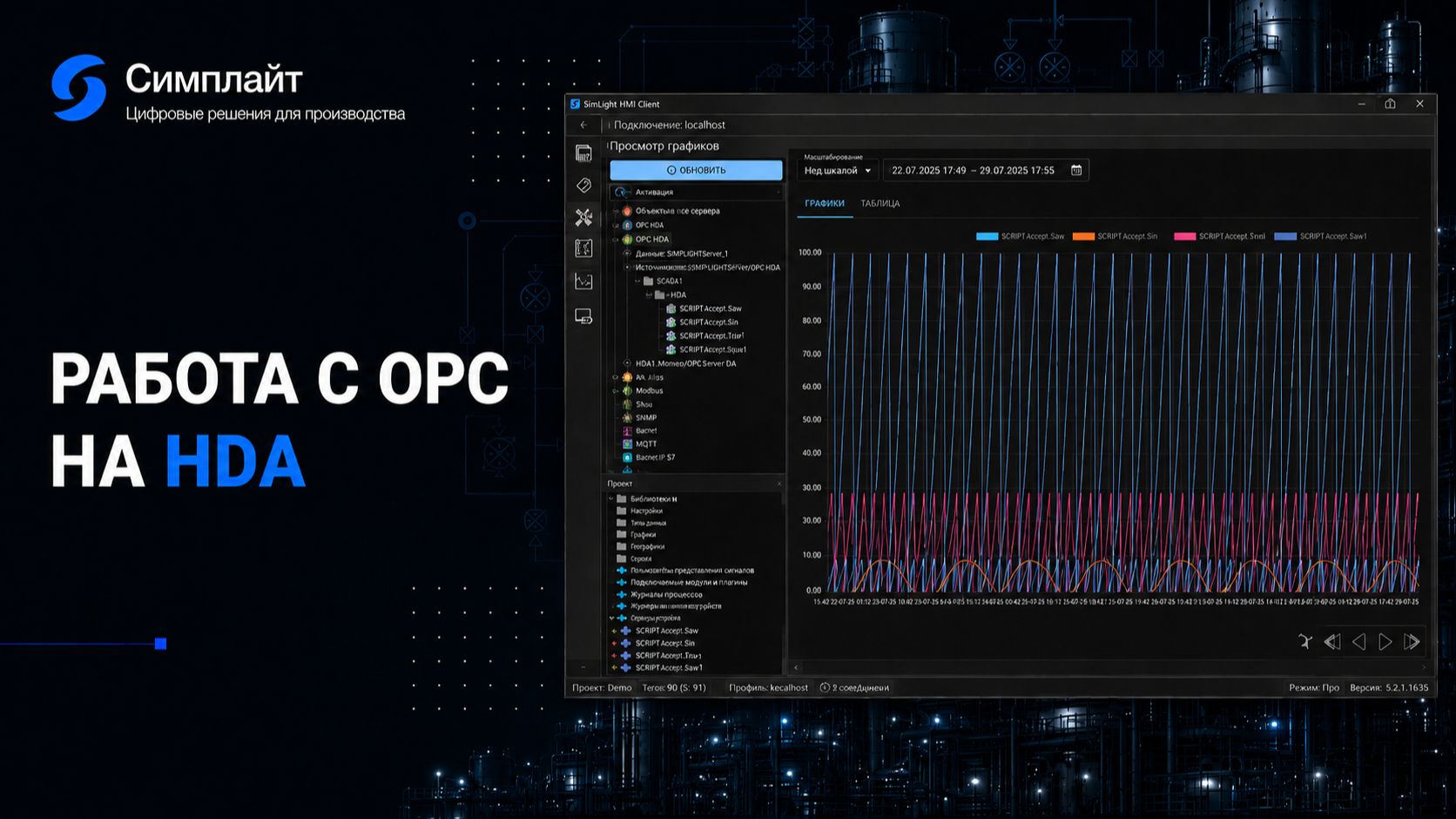
Task: Step chart back one period
Action: click(x=1358, y=642)
